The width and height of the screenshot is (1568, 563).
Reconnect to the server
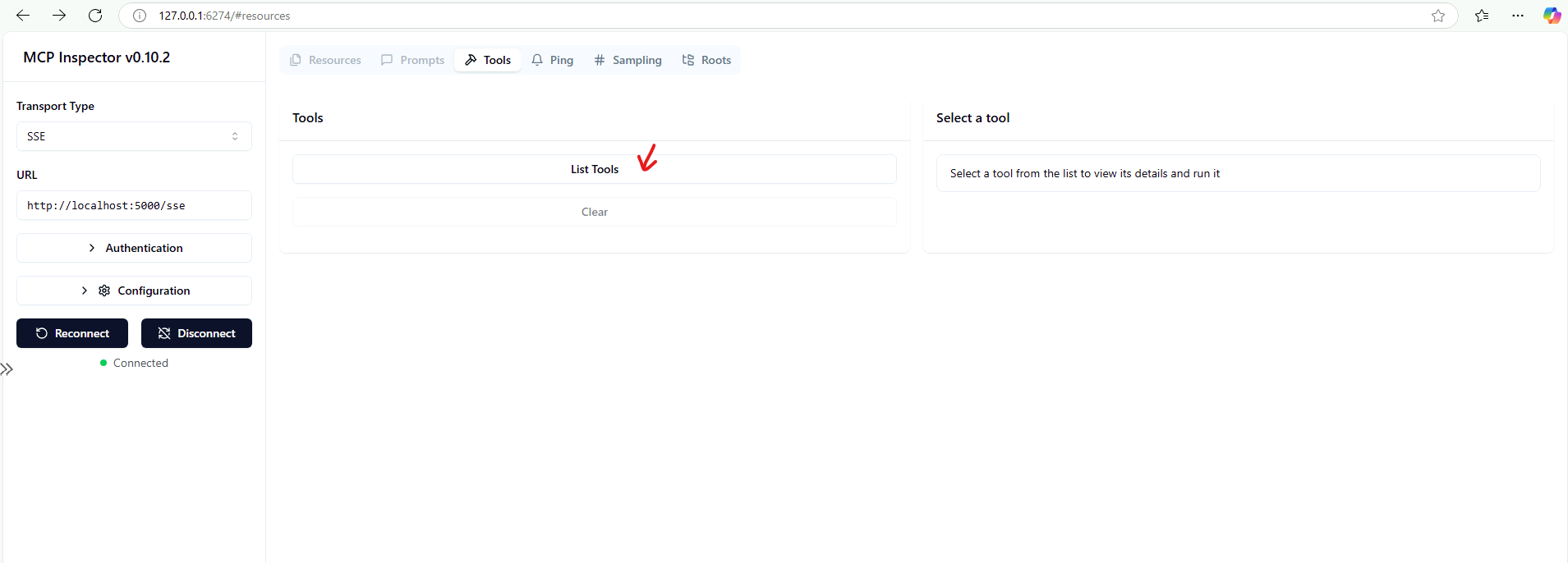[72, 333]
